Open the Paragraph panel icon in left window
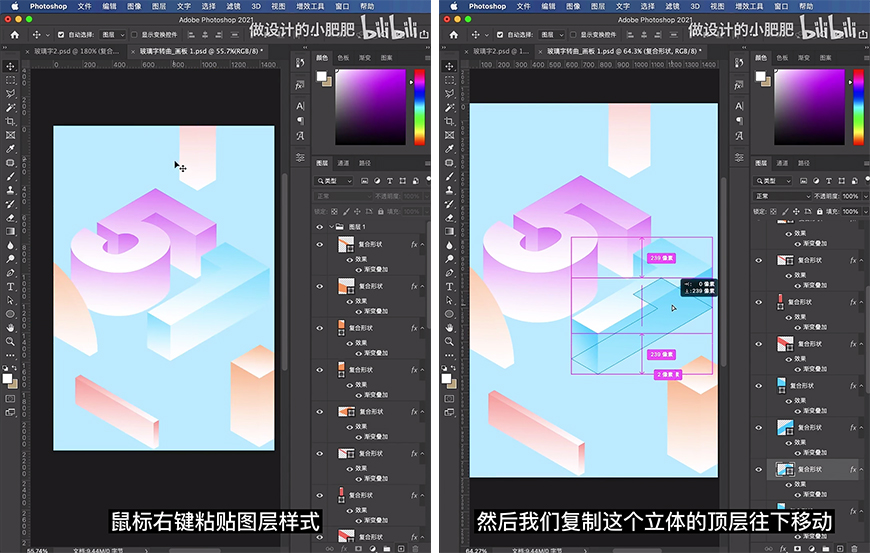This screenshot has height=553, width=870. click(x=300, y=120)
